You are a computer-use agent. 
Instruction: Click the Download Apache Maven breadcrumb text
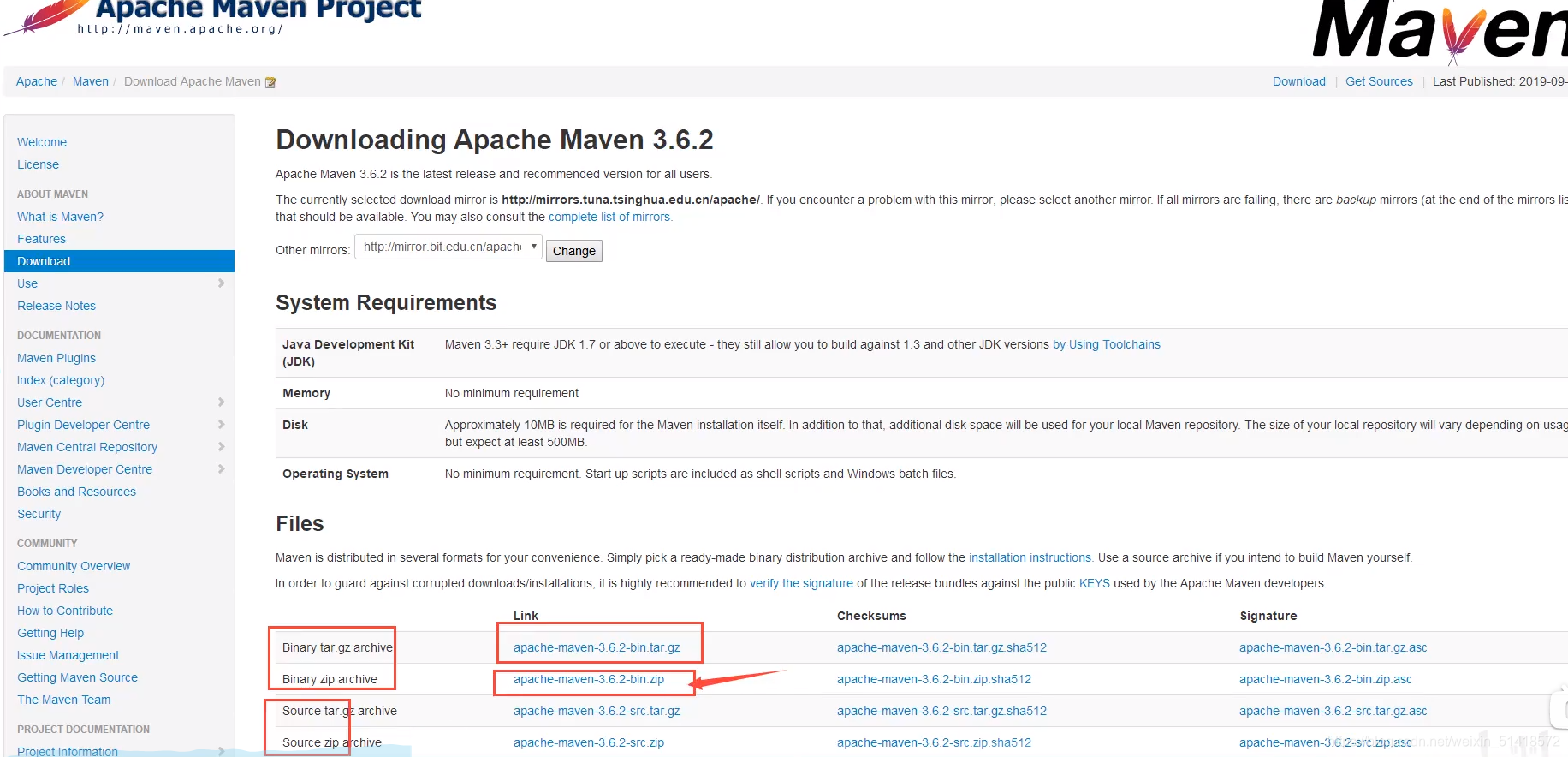193,81
